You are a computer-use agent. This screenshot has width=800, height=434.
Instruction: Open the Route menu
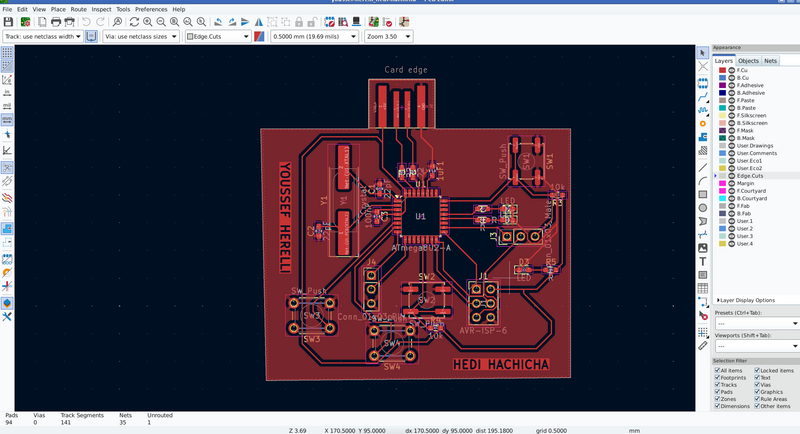78,9
